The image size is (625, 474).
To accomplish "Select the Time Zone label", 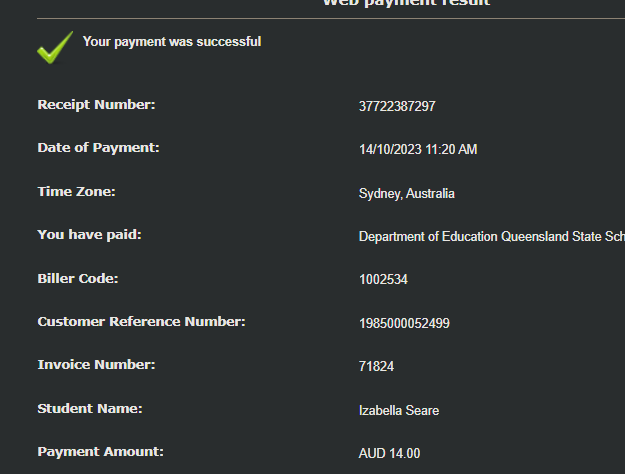I will click(77, 191).
